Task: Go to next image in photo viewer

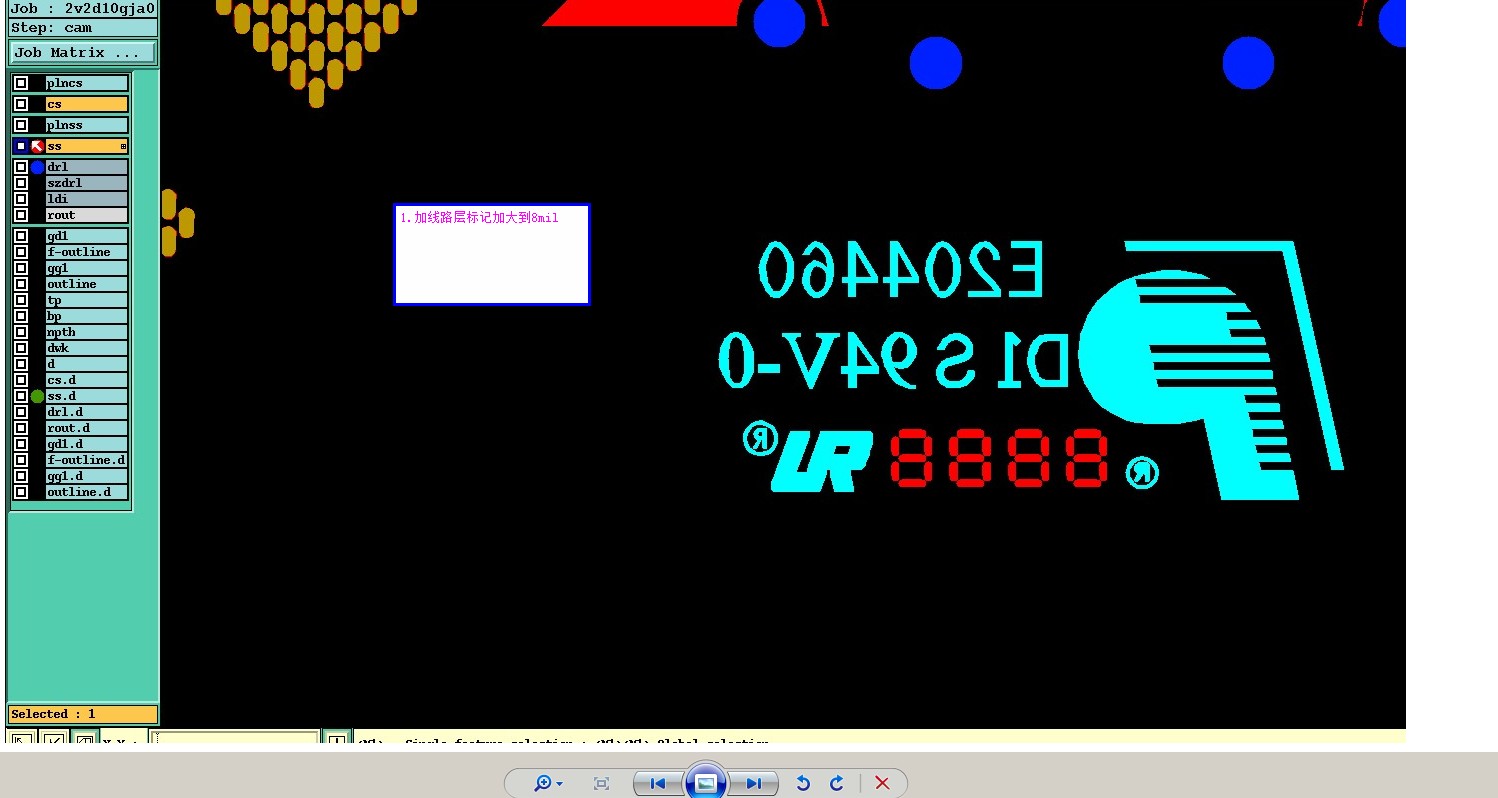Action: tap(754, 783)
